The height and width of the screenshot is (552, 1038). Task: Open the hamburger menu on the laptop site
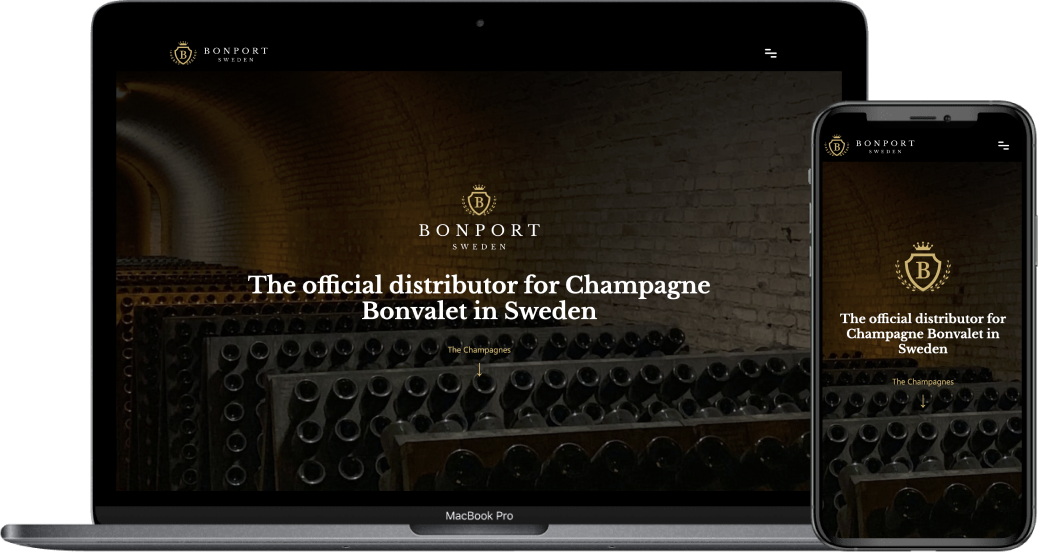771,53
